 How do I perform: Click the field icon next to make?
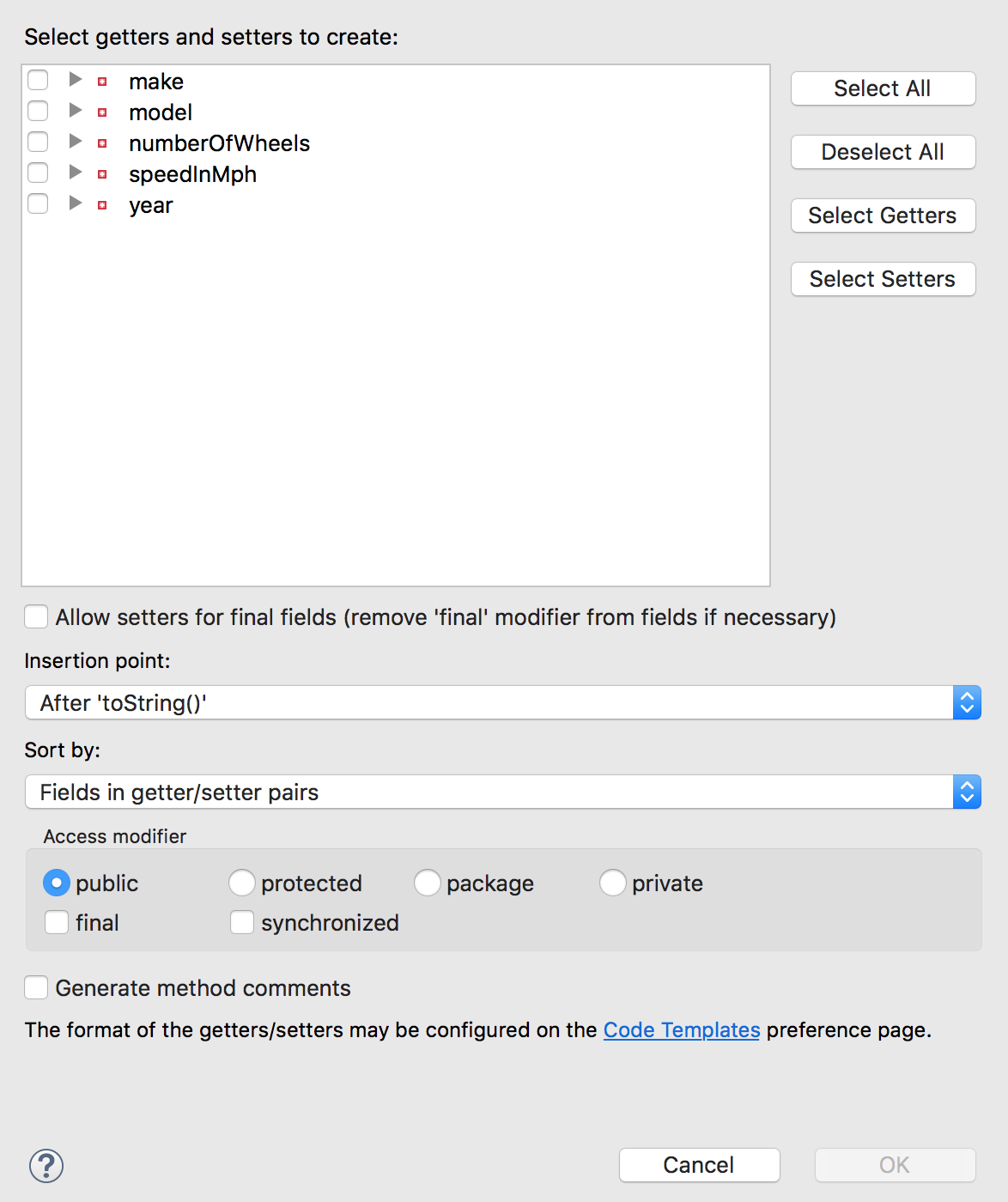point(103,80)
